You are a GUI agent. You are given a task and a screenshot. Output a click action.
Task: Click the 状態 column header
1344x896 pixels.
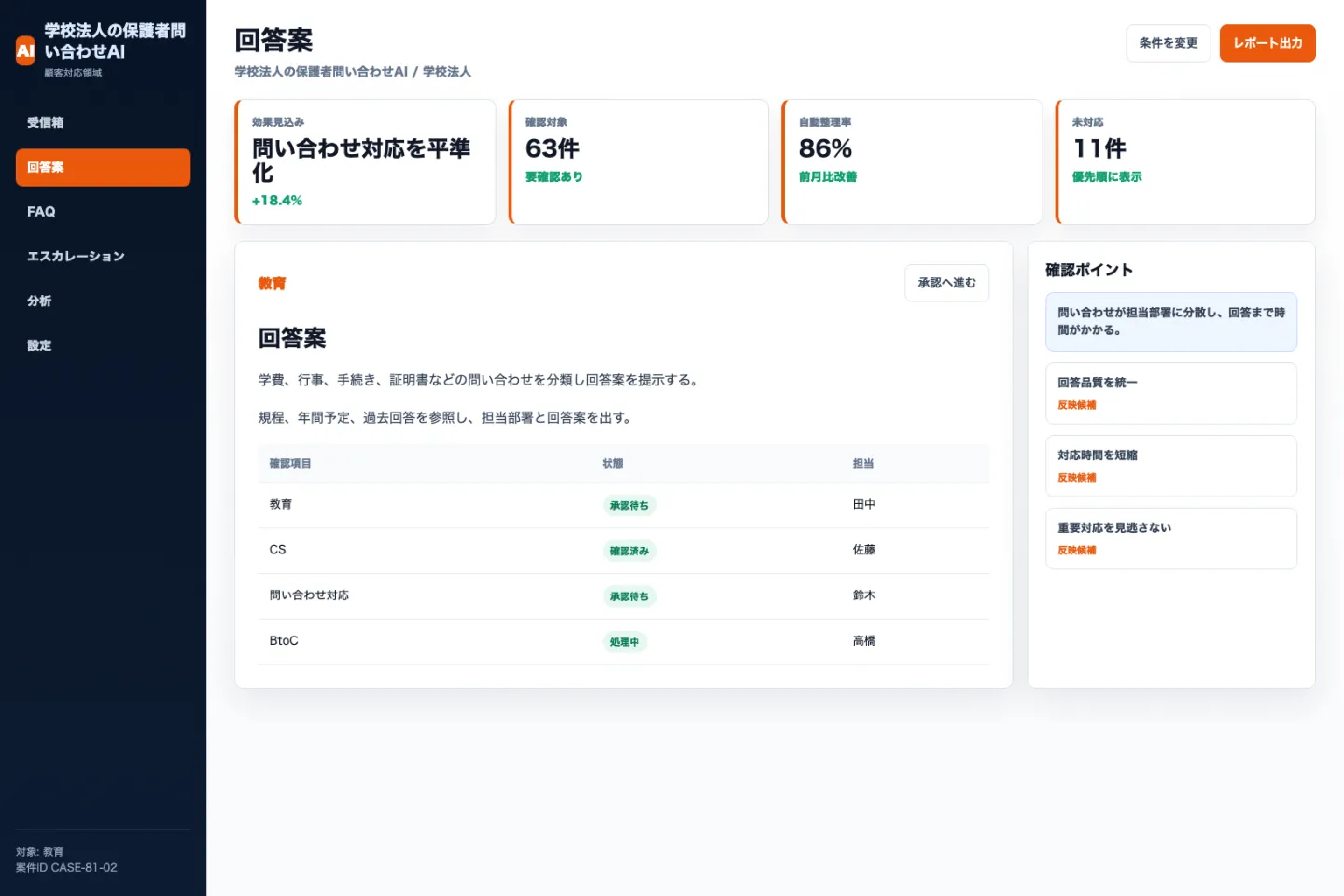point(612,464)
